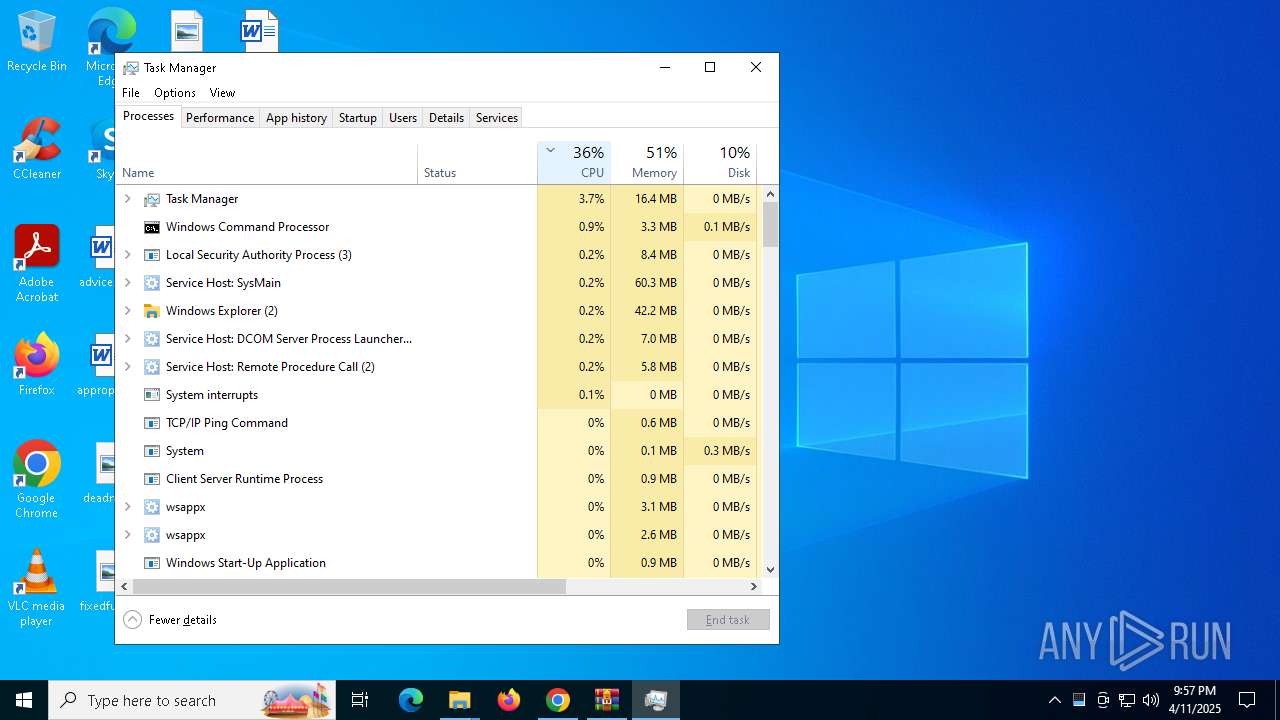
Task: Switch to the Services tab
Action: (x=497, y=118)
